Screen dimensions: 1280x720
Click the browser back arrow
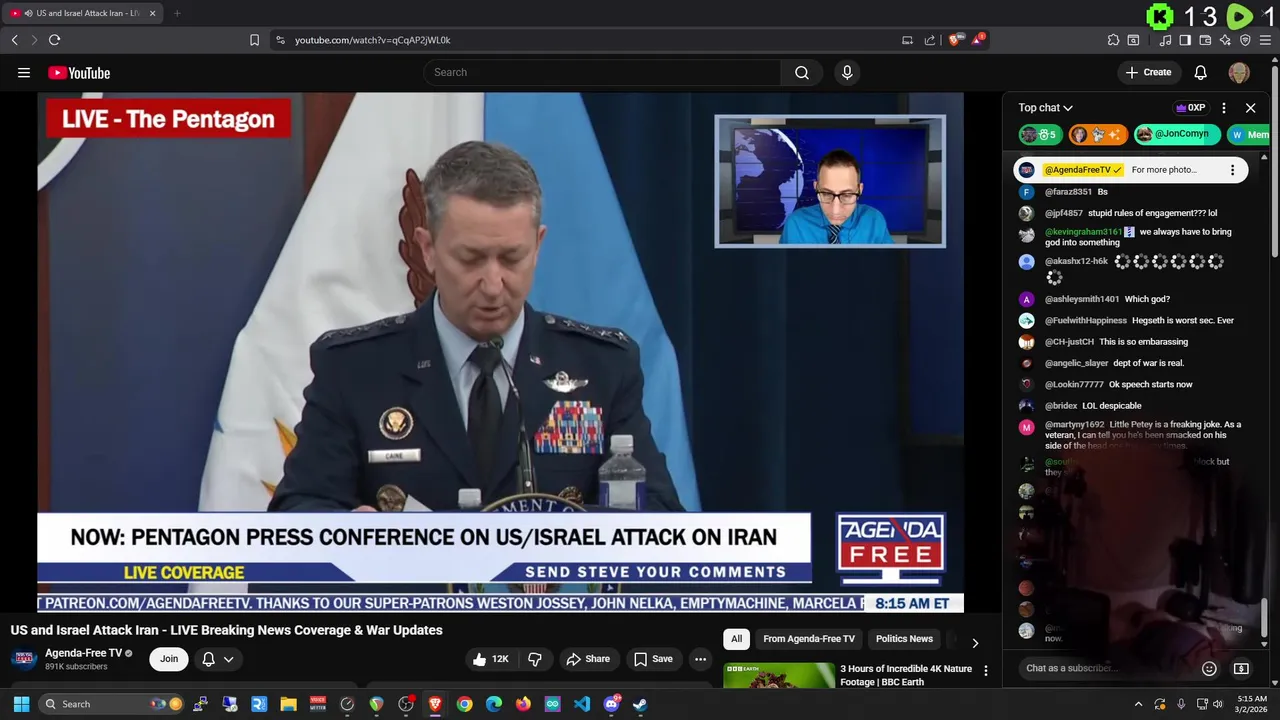(x=14, y=40)
